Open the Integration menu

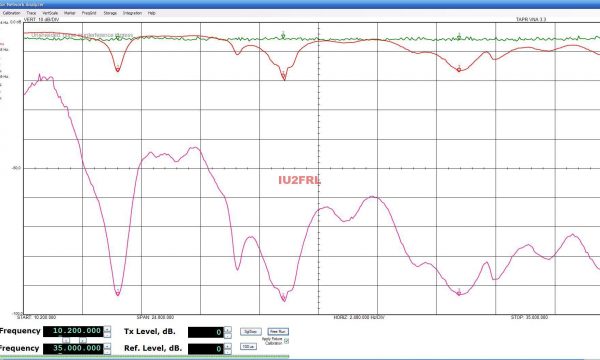[132, 13]
